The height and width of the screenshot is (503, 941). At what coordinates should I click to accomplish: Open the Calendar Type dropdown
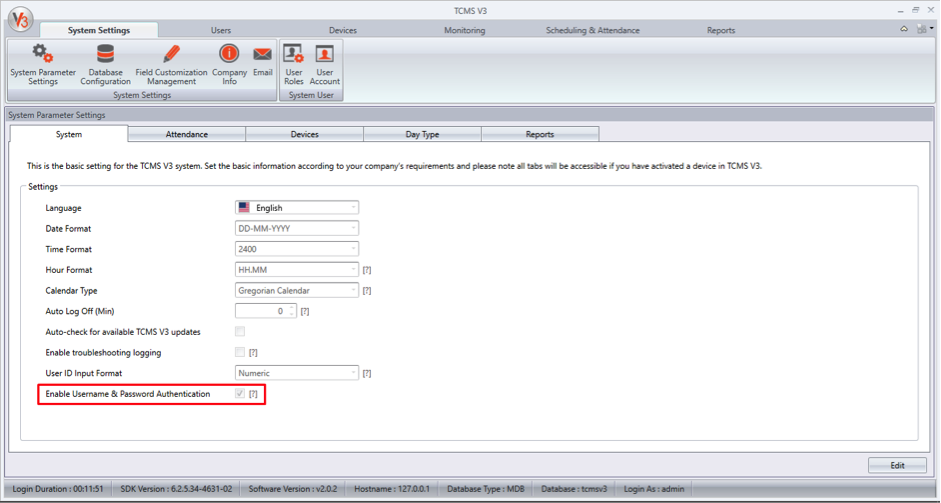click(x=297, y=291)
